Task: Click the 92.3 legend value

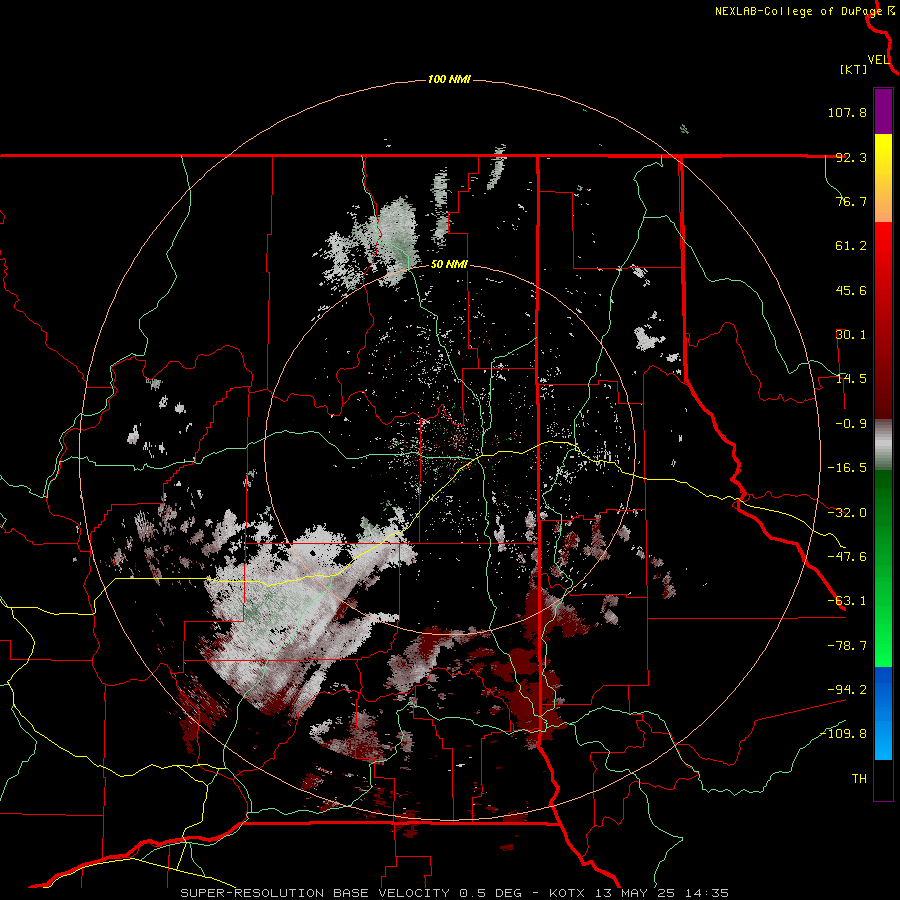Action: (851, 157)
